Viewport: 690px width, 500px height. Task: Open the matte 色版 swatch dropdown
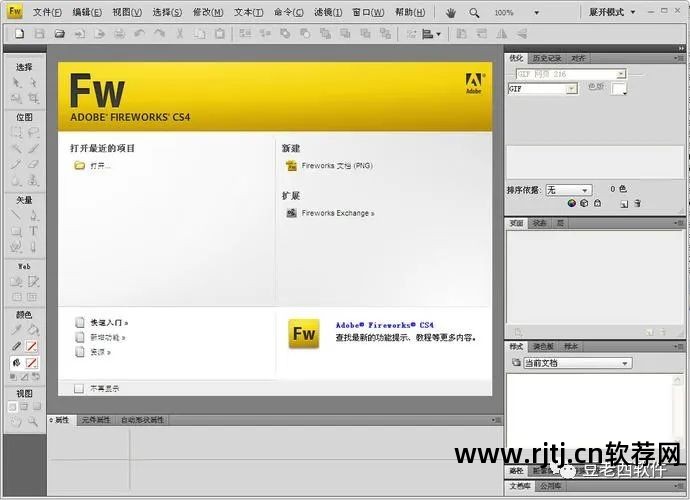point(620,88)
